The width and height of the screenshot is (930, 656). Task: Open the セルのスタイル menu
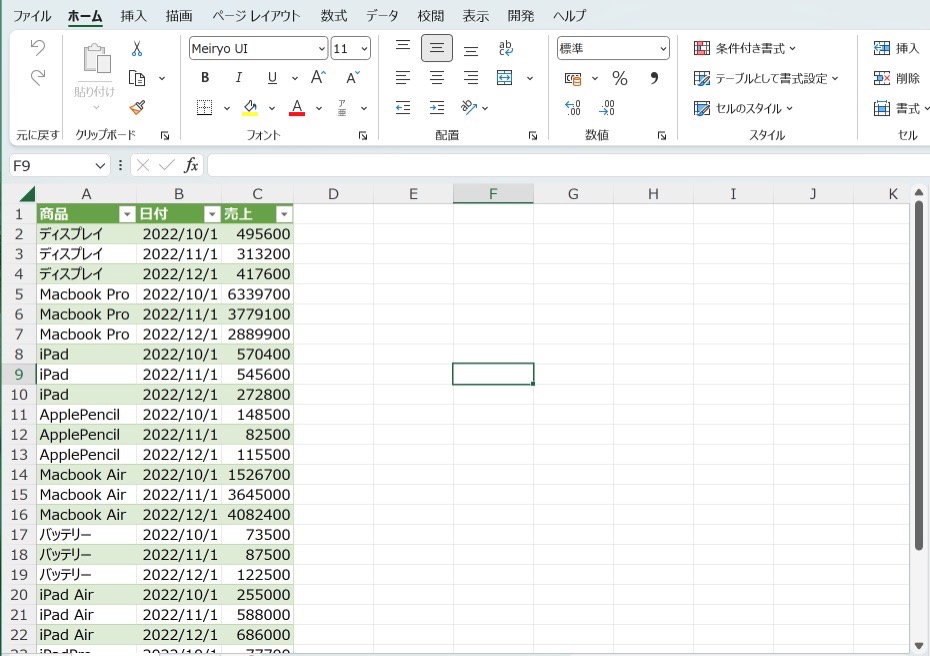(743, 108)
